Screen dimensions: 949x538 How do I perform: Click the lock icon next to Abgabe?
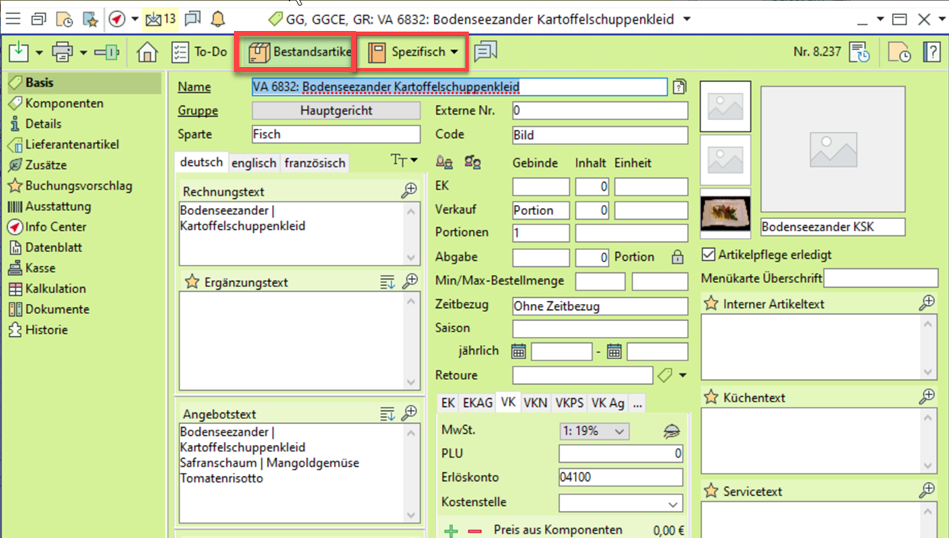(x=677, y=257)
